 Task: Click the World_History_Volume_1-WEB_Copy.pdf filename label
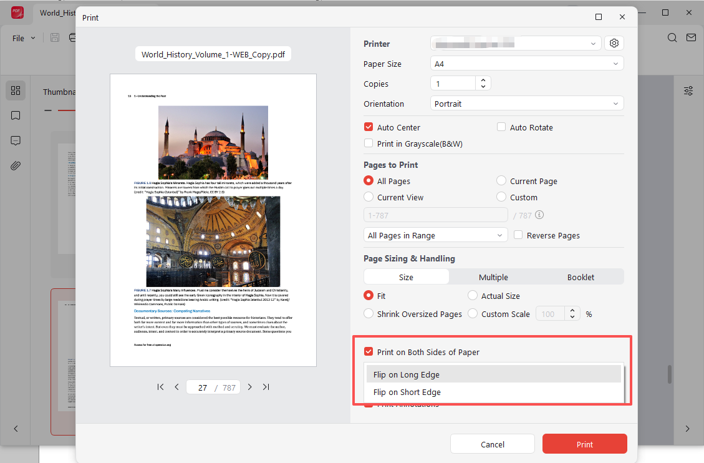pos(213,54)
